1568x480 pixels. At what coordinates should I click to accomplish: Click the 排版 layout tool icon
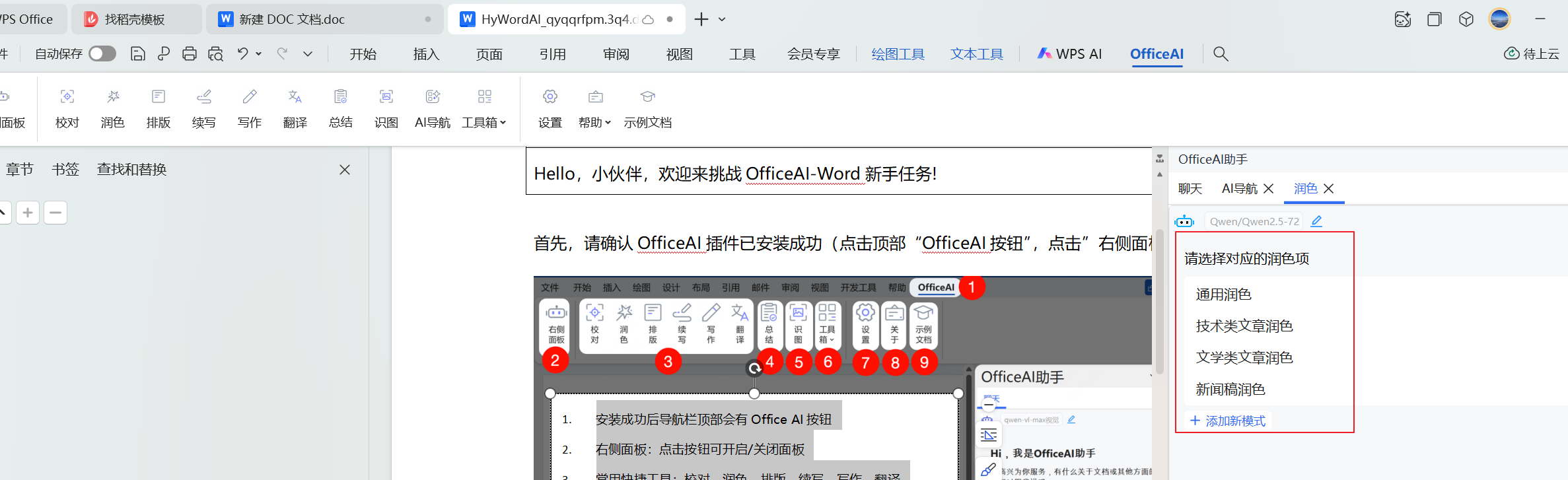click(x=159, y=109)
